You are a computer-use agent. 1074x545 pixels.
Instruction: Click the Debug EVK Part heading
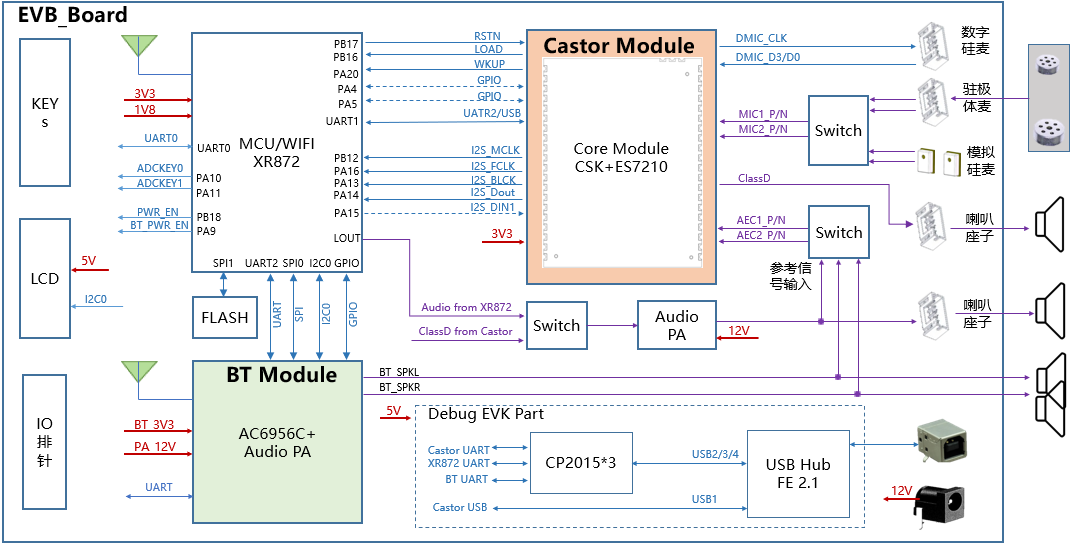tap(485, 414)
